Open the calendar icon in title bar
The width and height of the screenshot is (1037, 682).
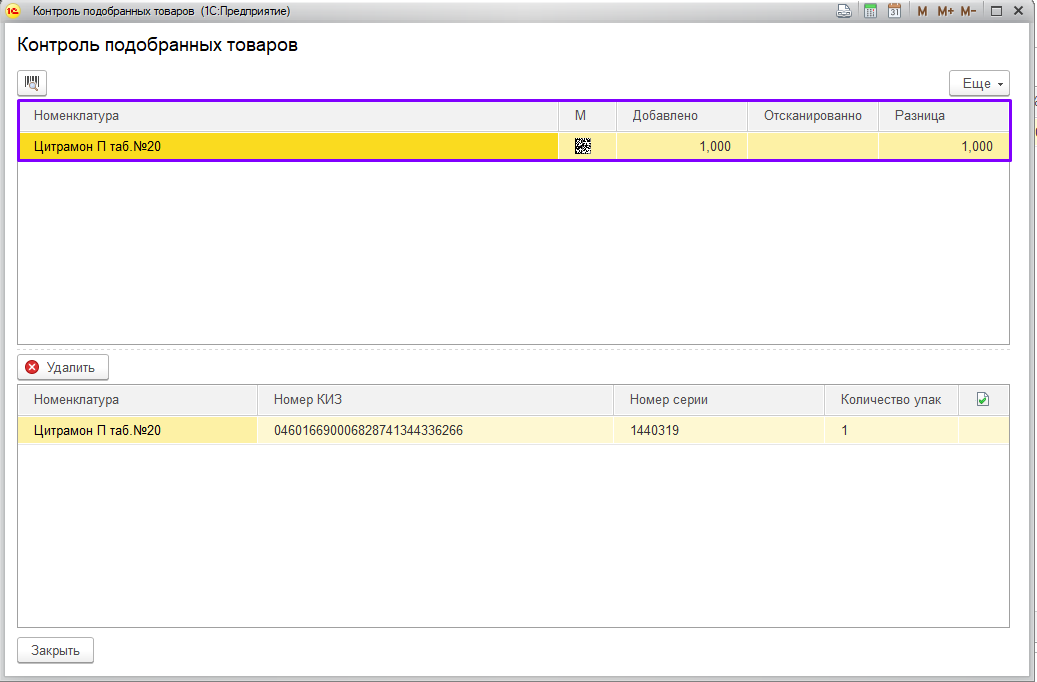pos(894,11)
